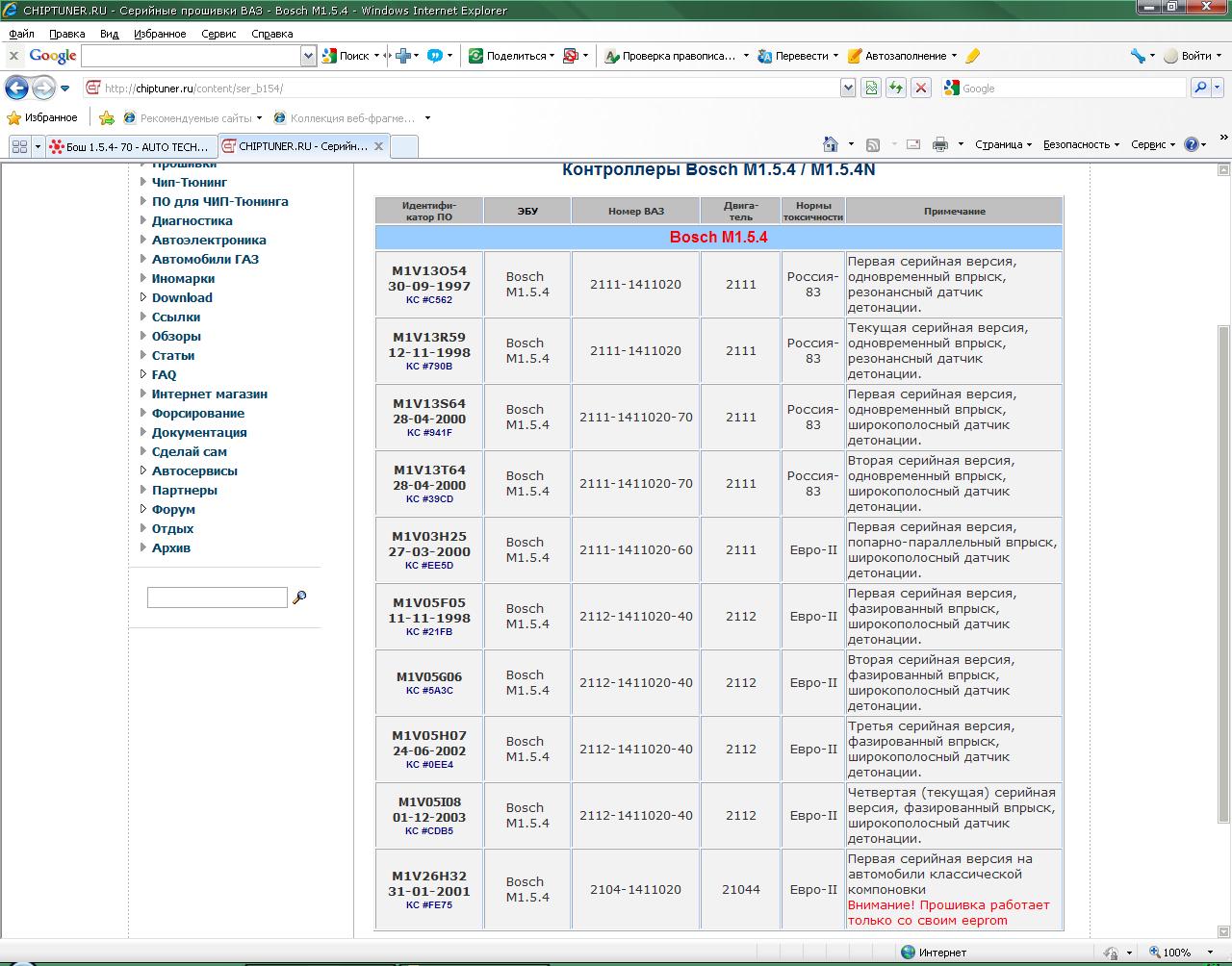Click the sidebar site search text box
The image size is (1232, 966).
pyautogui.click(x=217, y=597)
